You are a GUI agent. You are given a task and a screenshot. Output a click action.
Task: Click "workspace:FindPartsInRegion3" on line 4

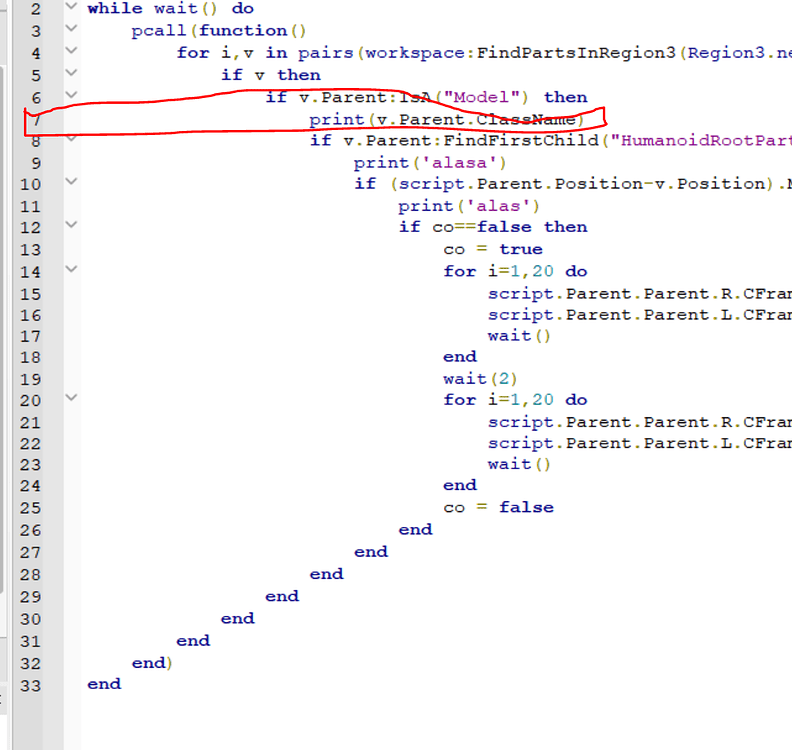coord(520,53)
